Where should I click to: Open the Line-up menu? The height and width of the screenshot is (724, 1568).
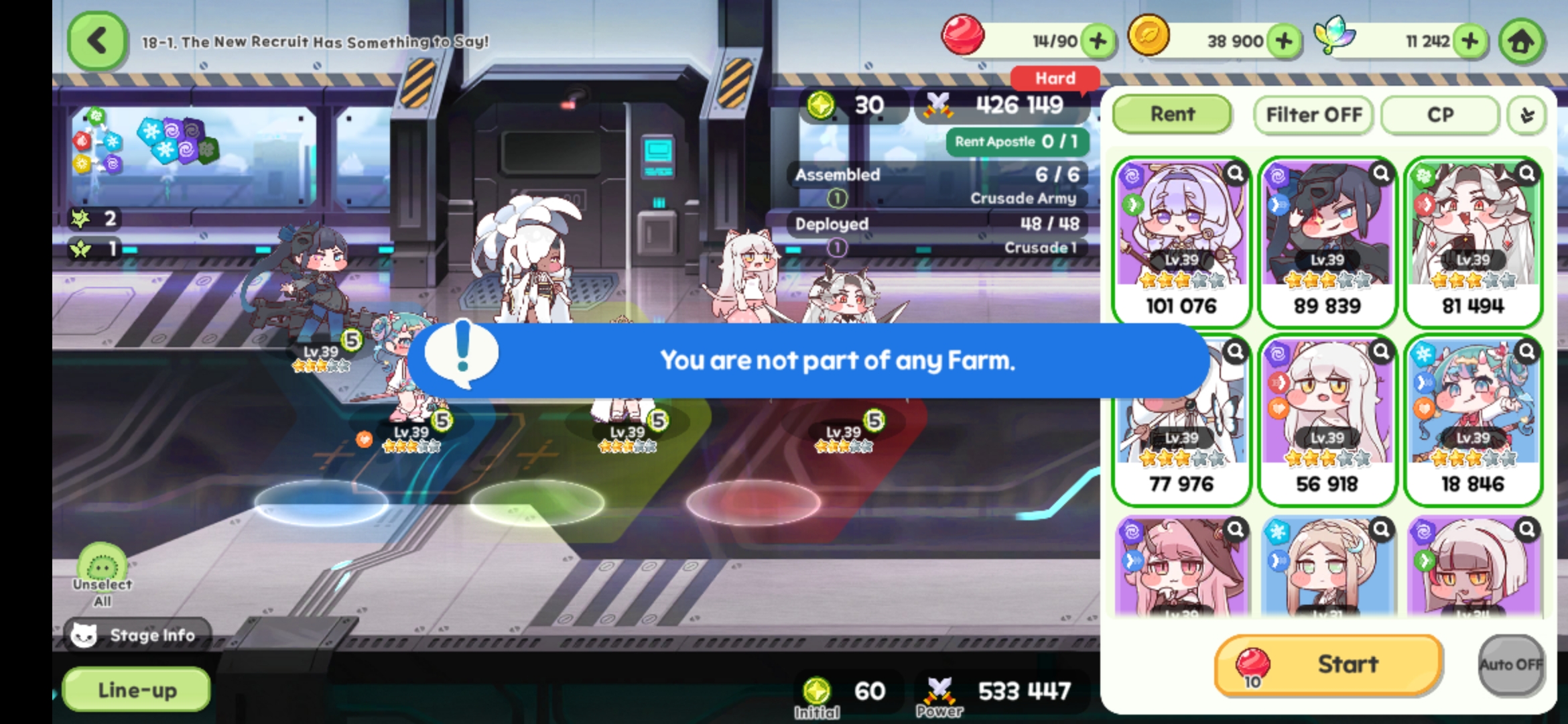point(137,690)
